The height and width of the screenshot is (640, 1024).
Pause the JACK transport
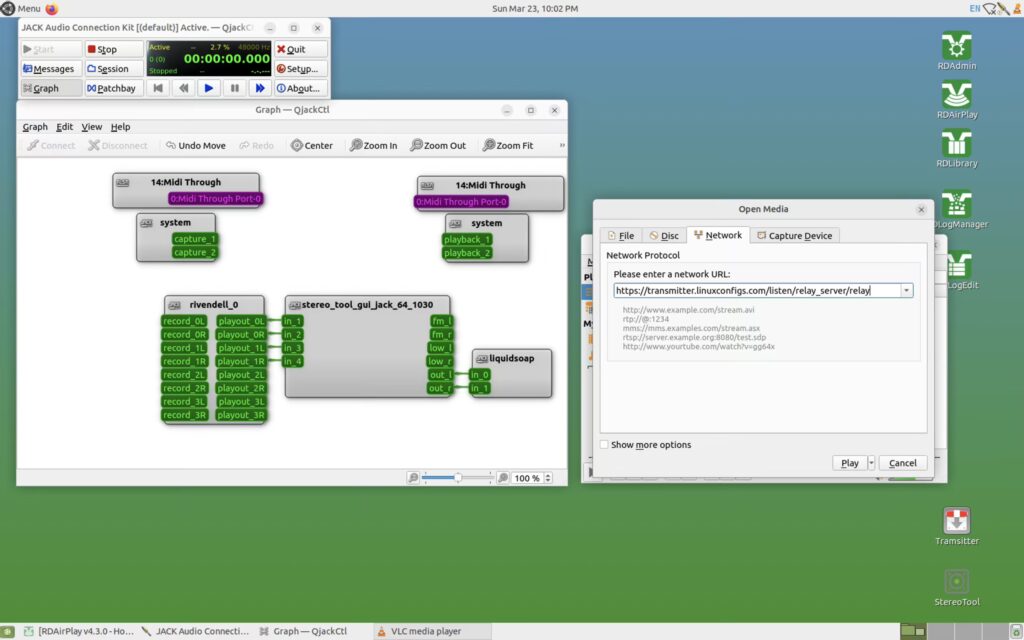[x=234, y=88]
